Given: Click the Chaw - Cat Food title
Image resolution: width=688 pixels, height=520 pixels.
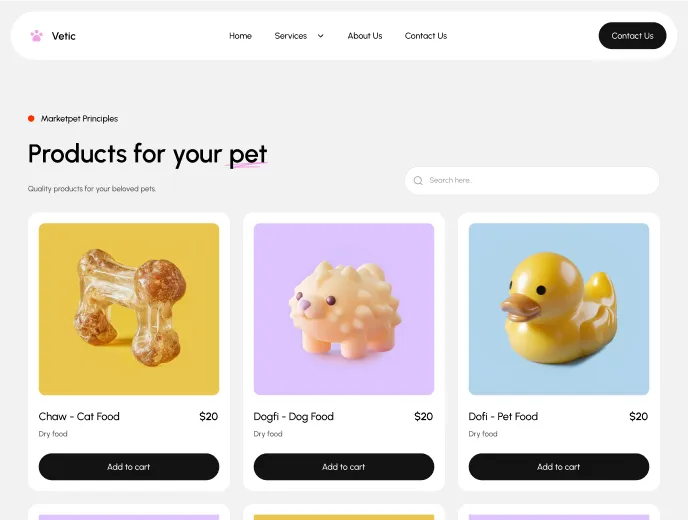Looking at the screenshot, I should click(79, 416).
